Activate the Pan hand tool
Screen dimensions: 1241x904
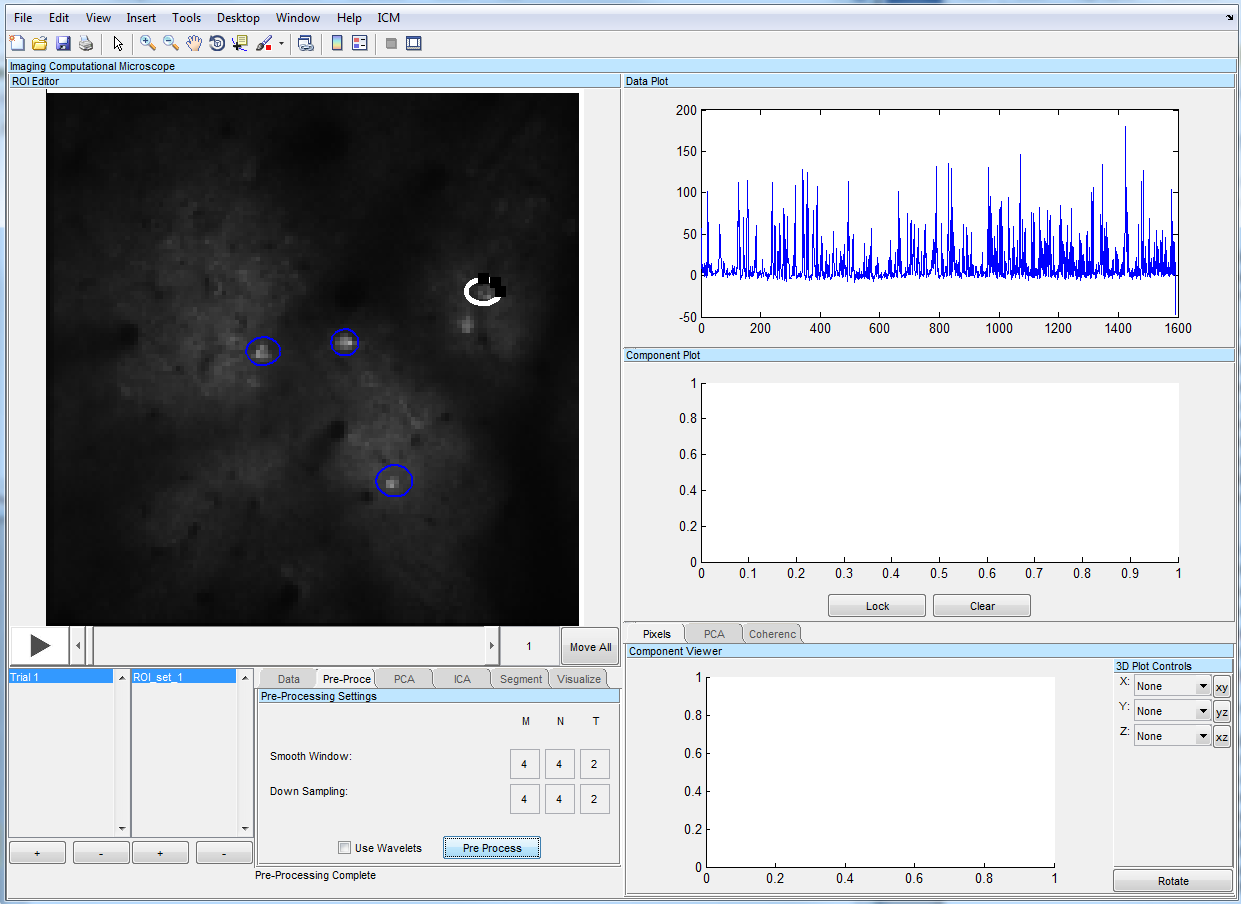[x=194, y=43]
